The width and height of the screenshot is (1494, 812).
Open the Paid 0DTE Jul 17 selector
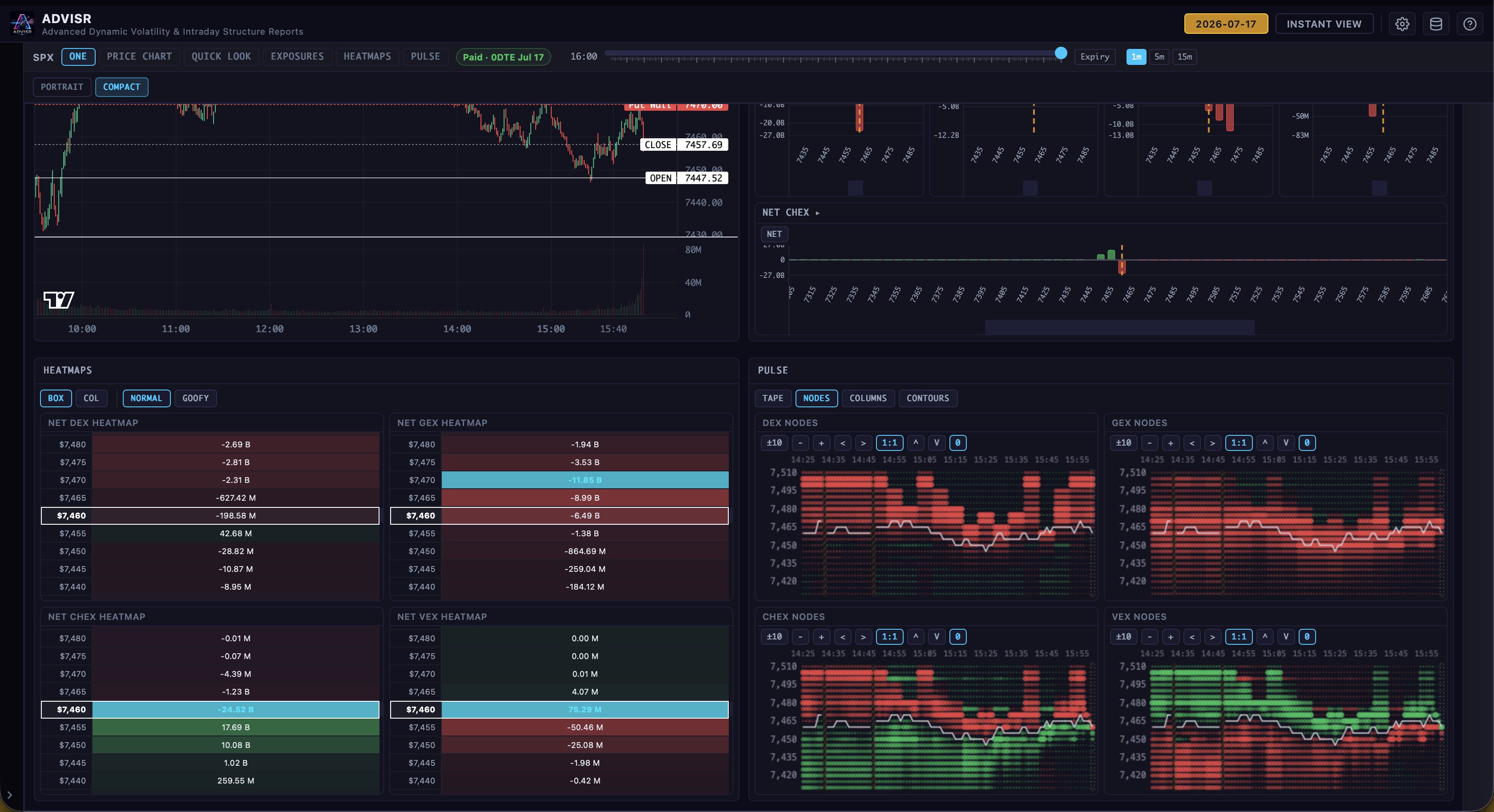[x=504, y=57]
